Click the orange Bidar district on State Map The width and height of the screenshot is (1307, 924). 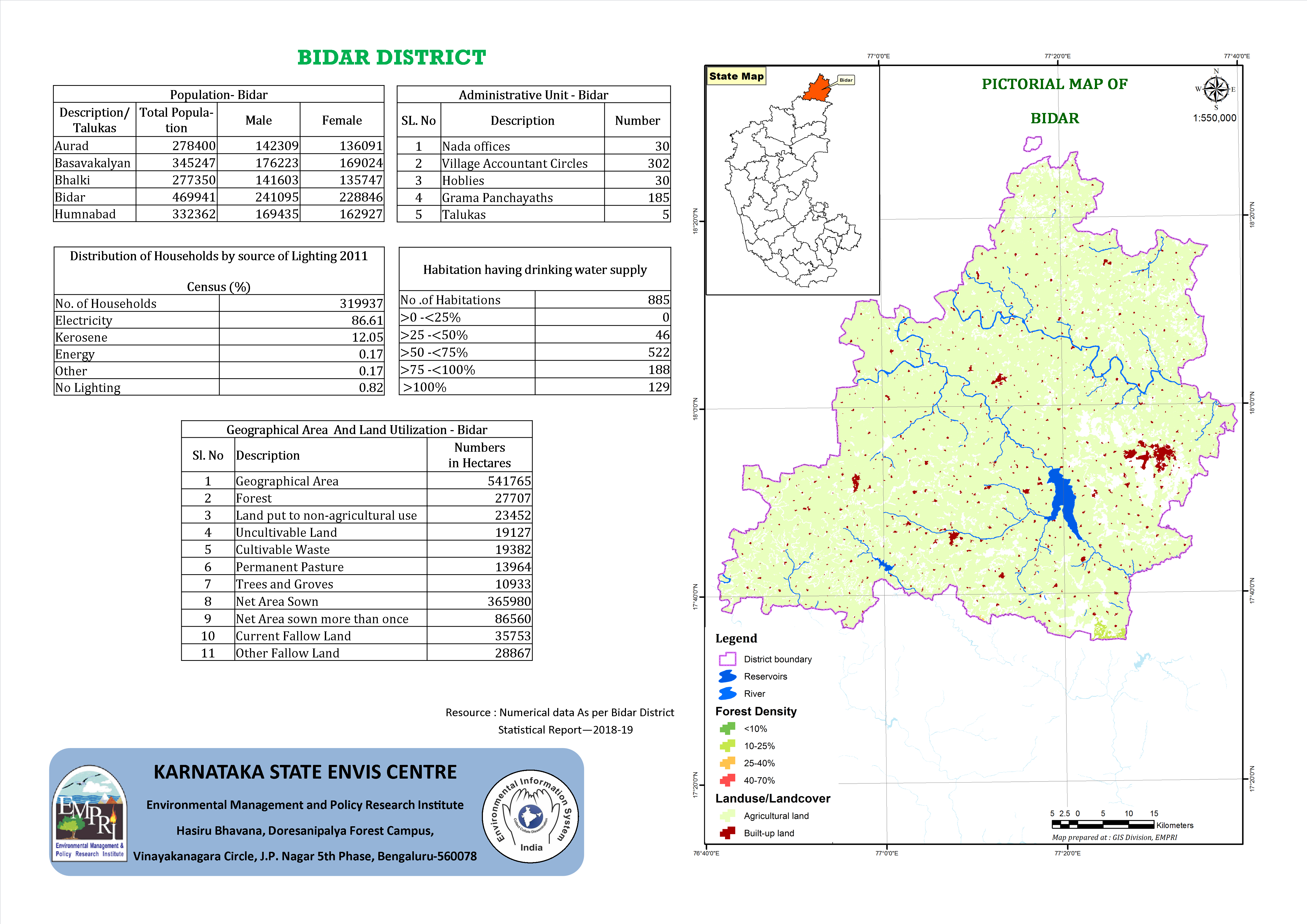pyautogui.click(x=817, y=89)
